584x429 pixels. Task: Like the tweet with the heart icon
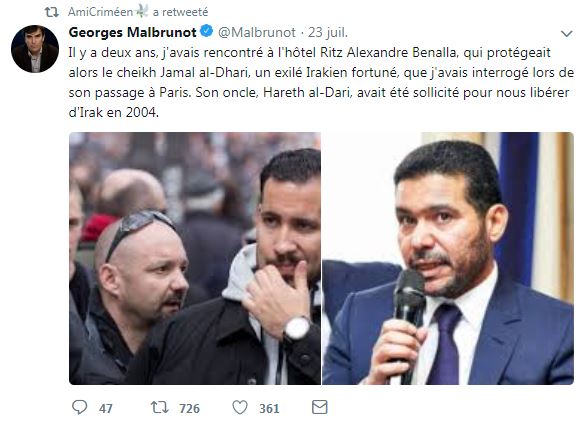click(240, 407)
